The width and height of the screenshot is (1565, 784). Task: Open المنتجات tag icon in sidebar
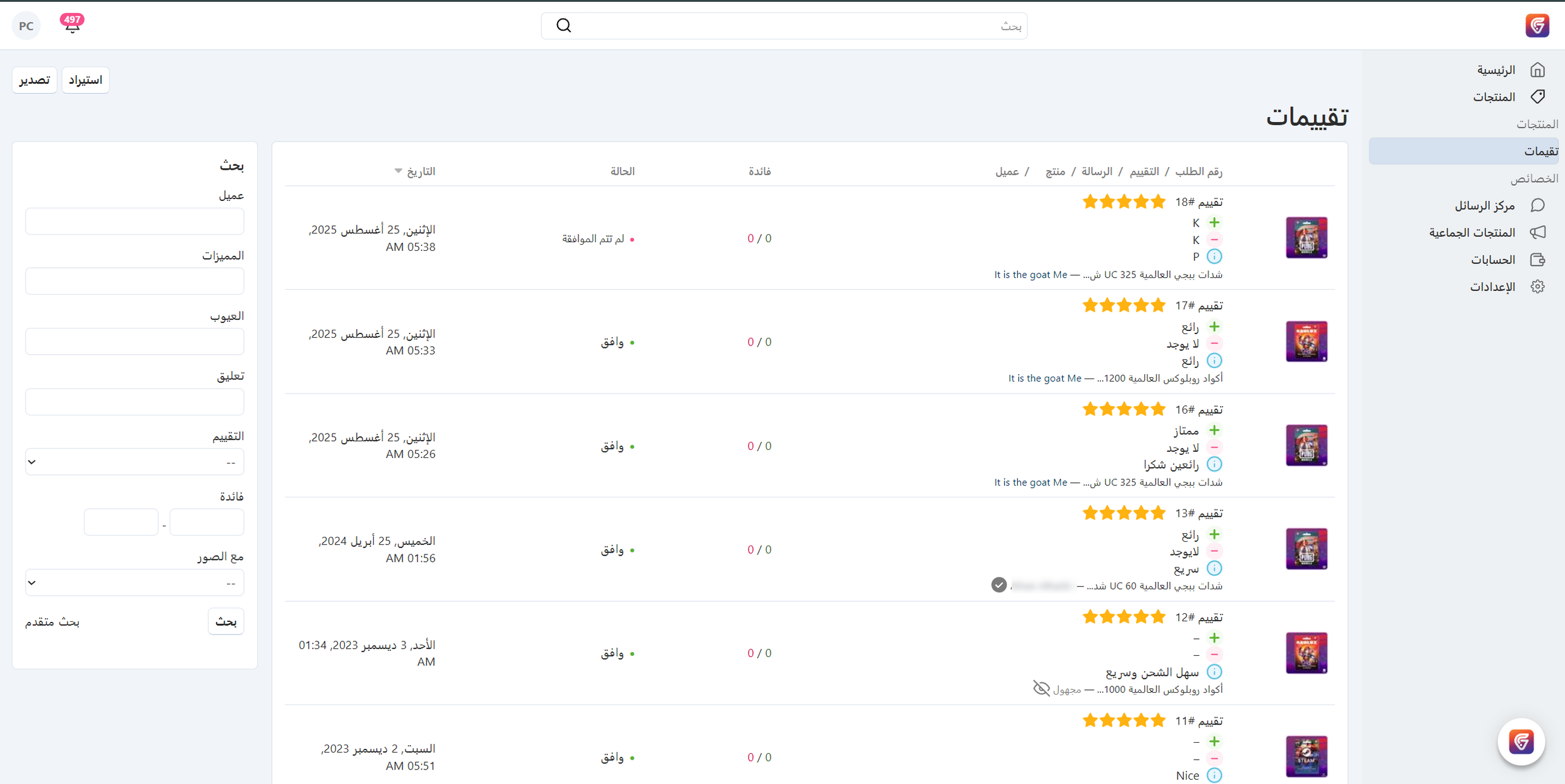click(x=1537, y=96)
